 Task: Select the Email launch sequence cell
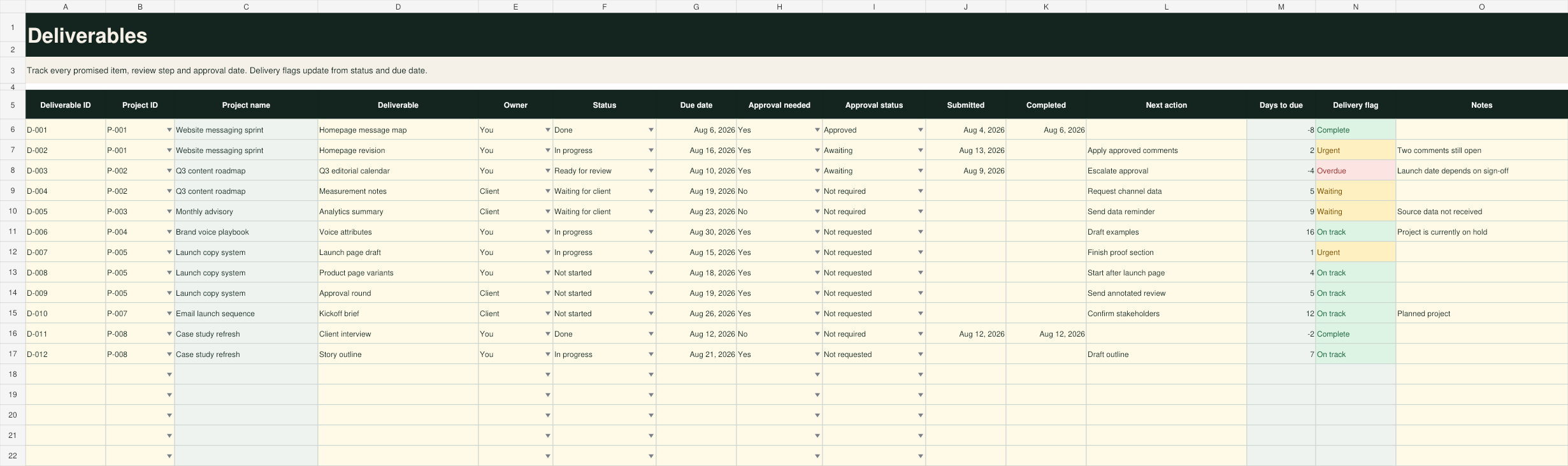[246, 314]
